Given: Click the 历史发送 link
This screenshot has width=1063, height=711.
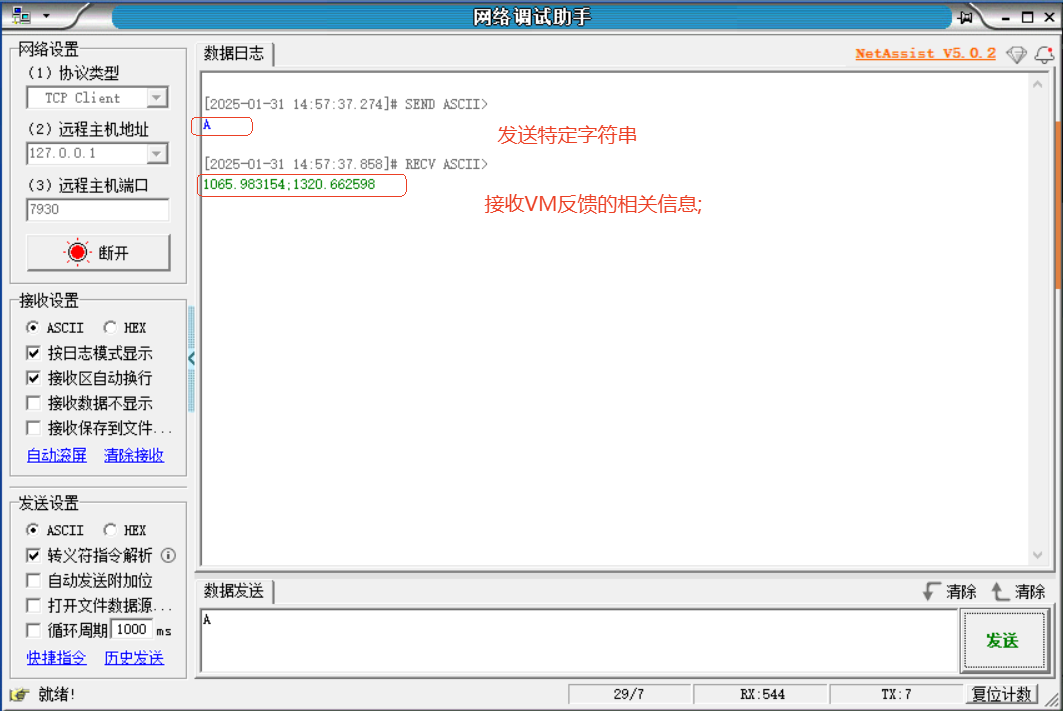Looking at the screenshot, I should coord(134,658).
